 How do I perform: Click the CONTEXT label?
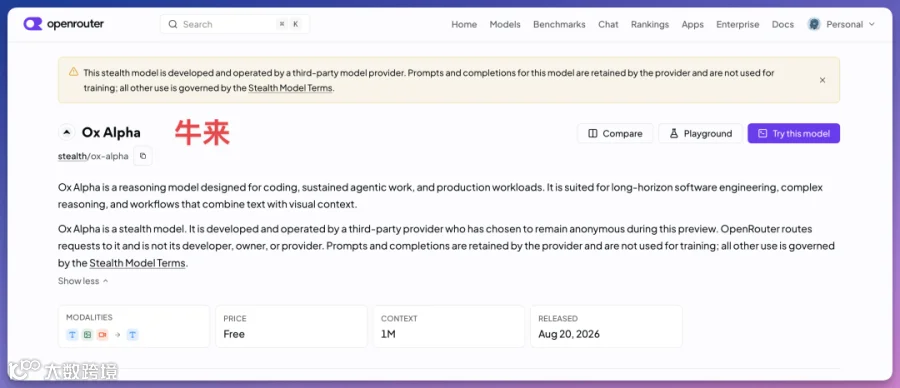pyautogui.click(x=399, y=318)
